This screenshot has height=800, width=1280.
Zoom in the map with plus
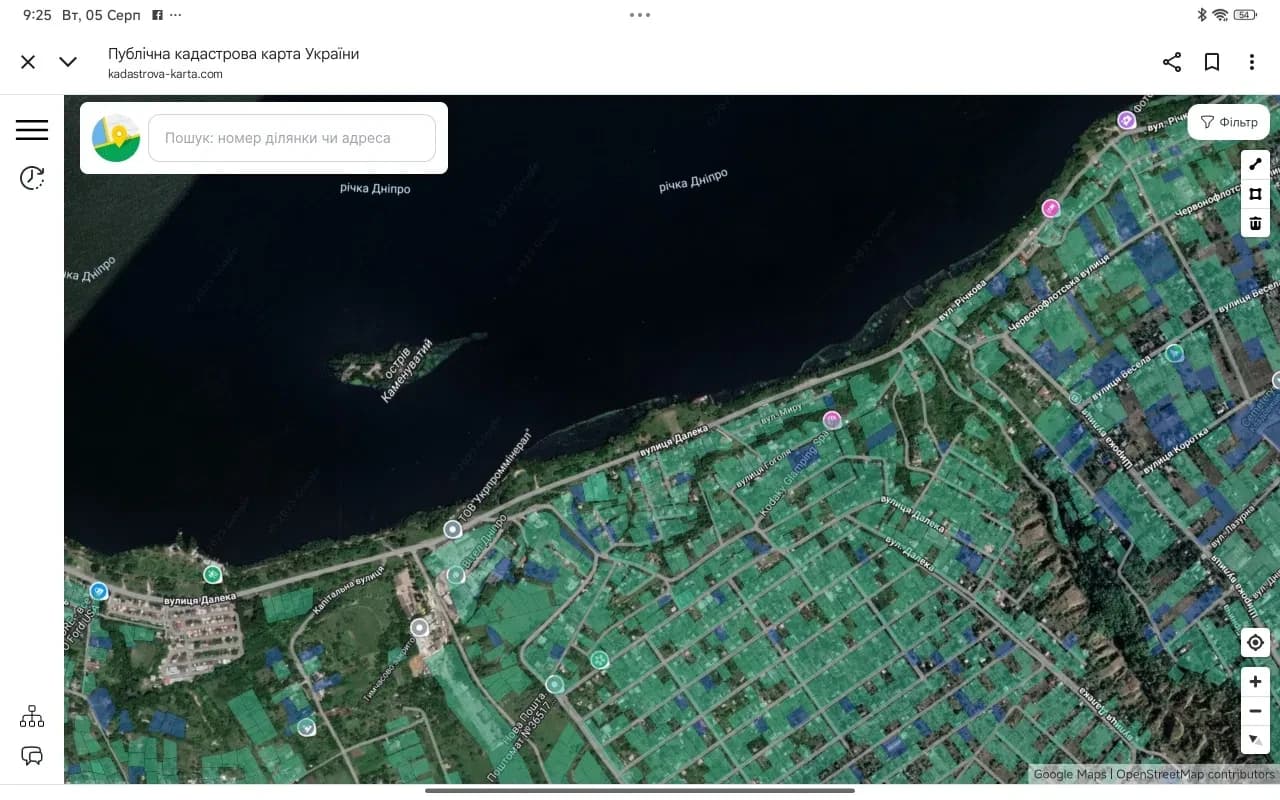click(1255, 682)
